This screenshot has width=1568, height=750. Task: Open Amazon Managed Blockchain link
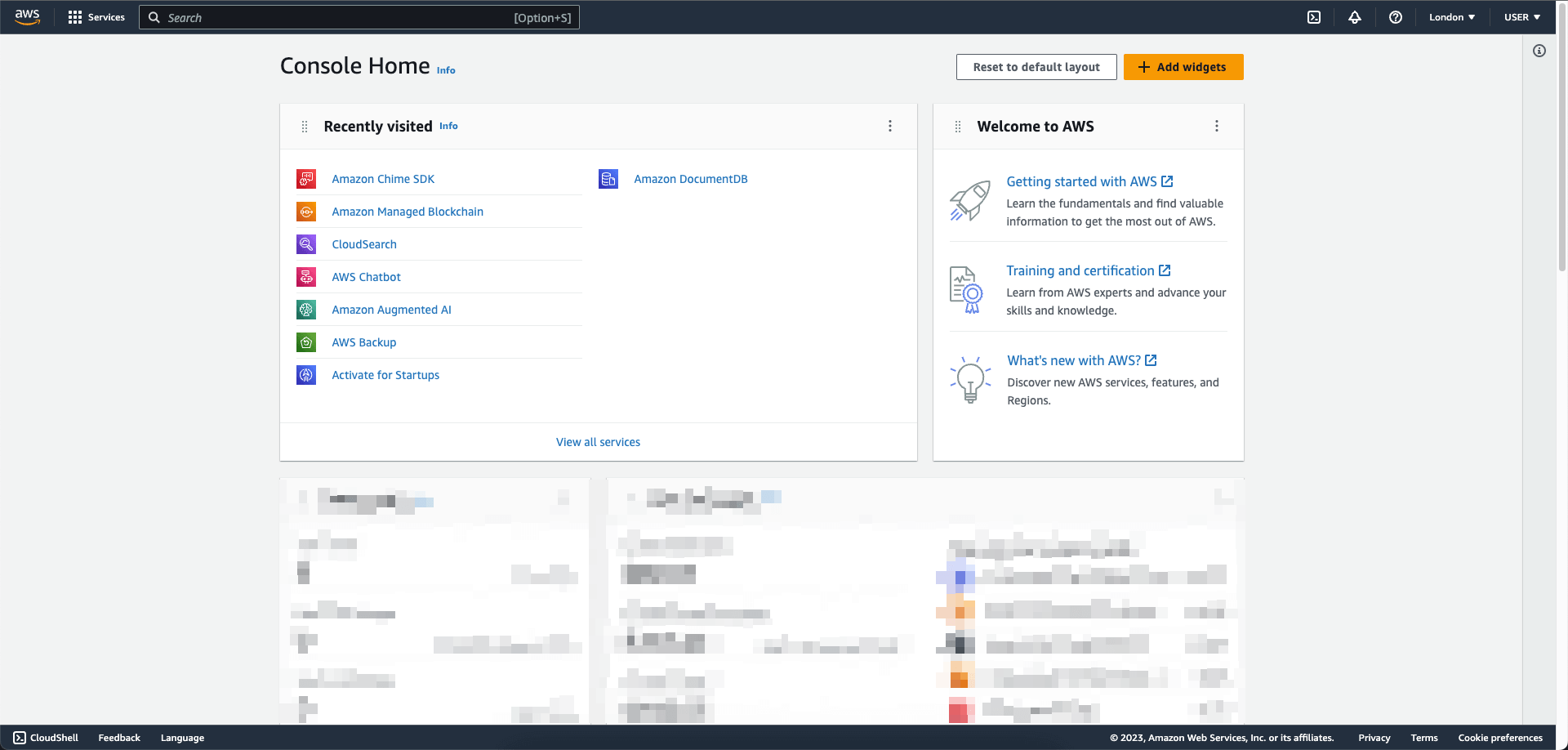point(408,212)
